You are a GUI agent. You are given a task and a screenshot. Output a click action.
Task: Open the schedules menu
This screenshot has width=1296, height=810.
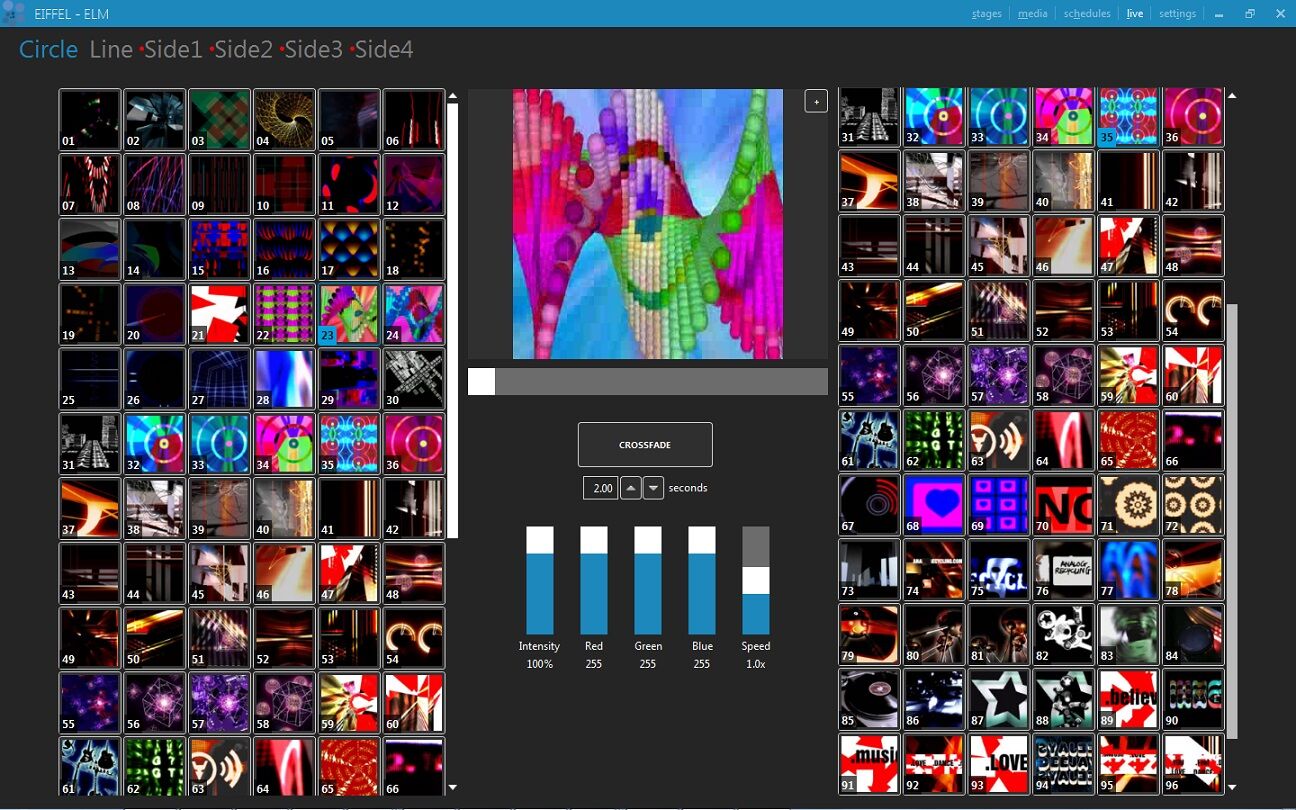click(1087, 14)
